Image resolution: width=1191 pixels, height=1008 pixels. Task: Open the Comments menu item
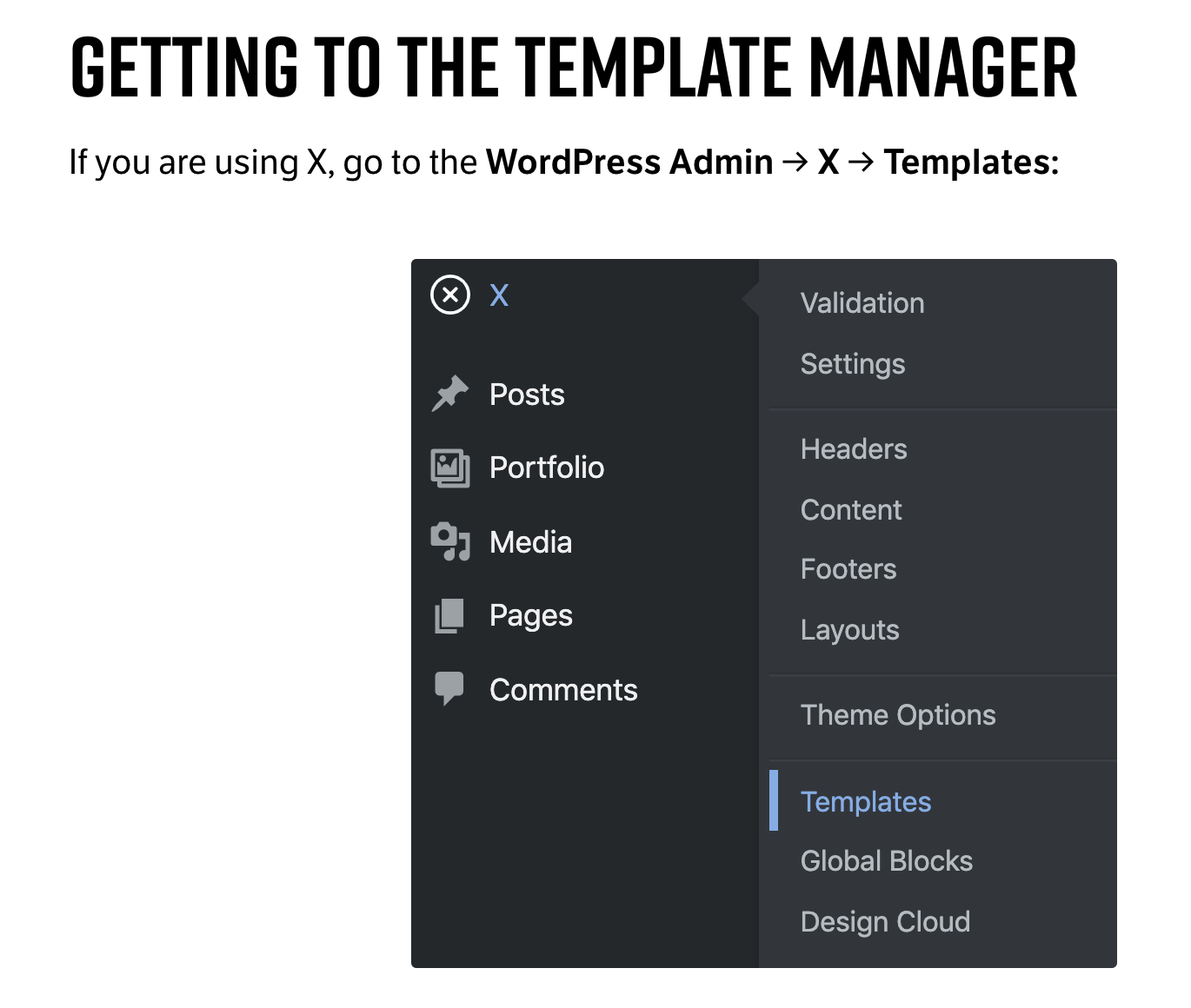pos(563,690)
